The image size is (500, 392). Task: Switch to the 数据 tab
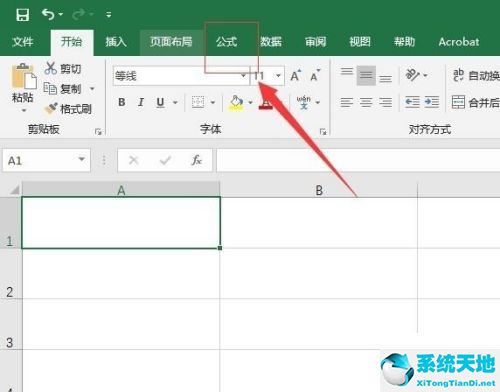tap(271, 42)
